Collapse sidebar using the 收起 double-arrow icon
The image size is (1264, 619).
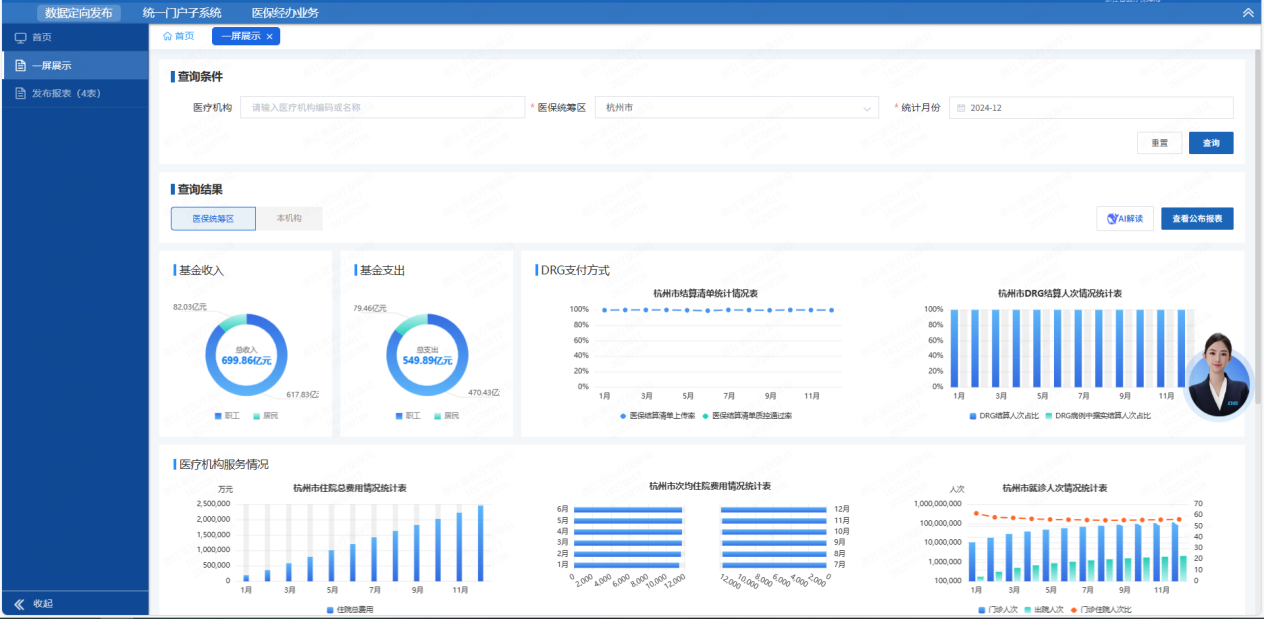[x=19, y=604]
